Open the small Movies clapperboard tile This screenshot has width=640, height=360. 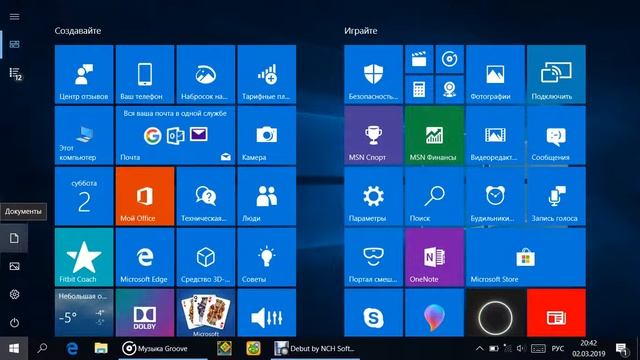[419, 59]
